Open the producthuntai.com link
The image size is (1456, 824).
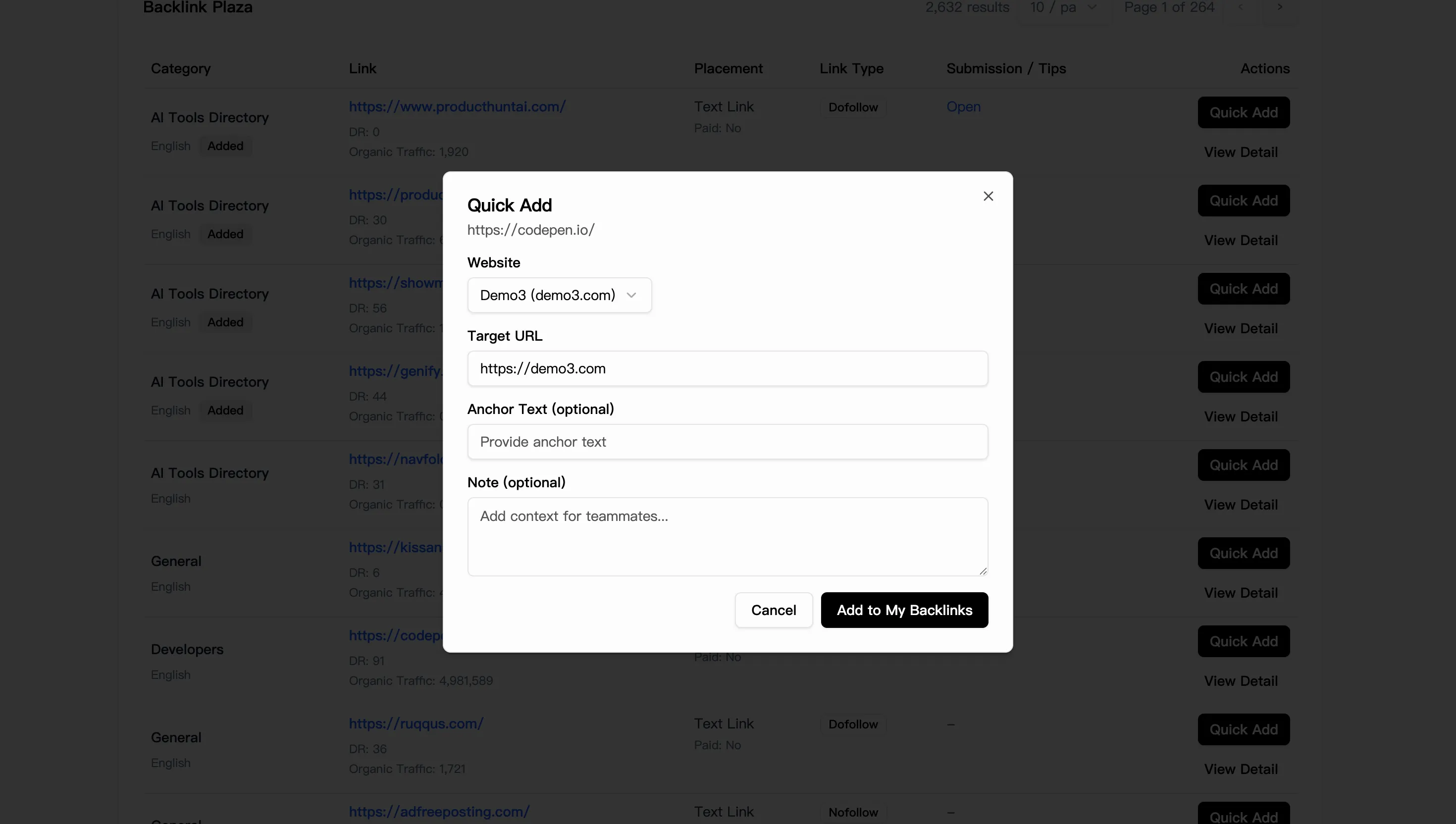pyautogui.click(x=457, y=106)
